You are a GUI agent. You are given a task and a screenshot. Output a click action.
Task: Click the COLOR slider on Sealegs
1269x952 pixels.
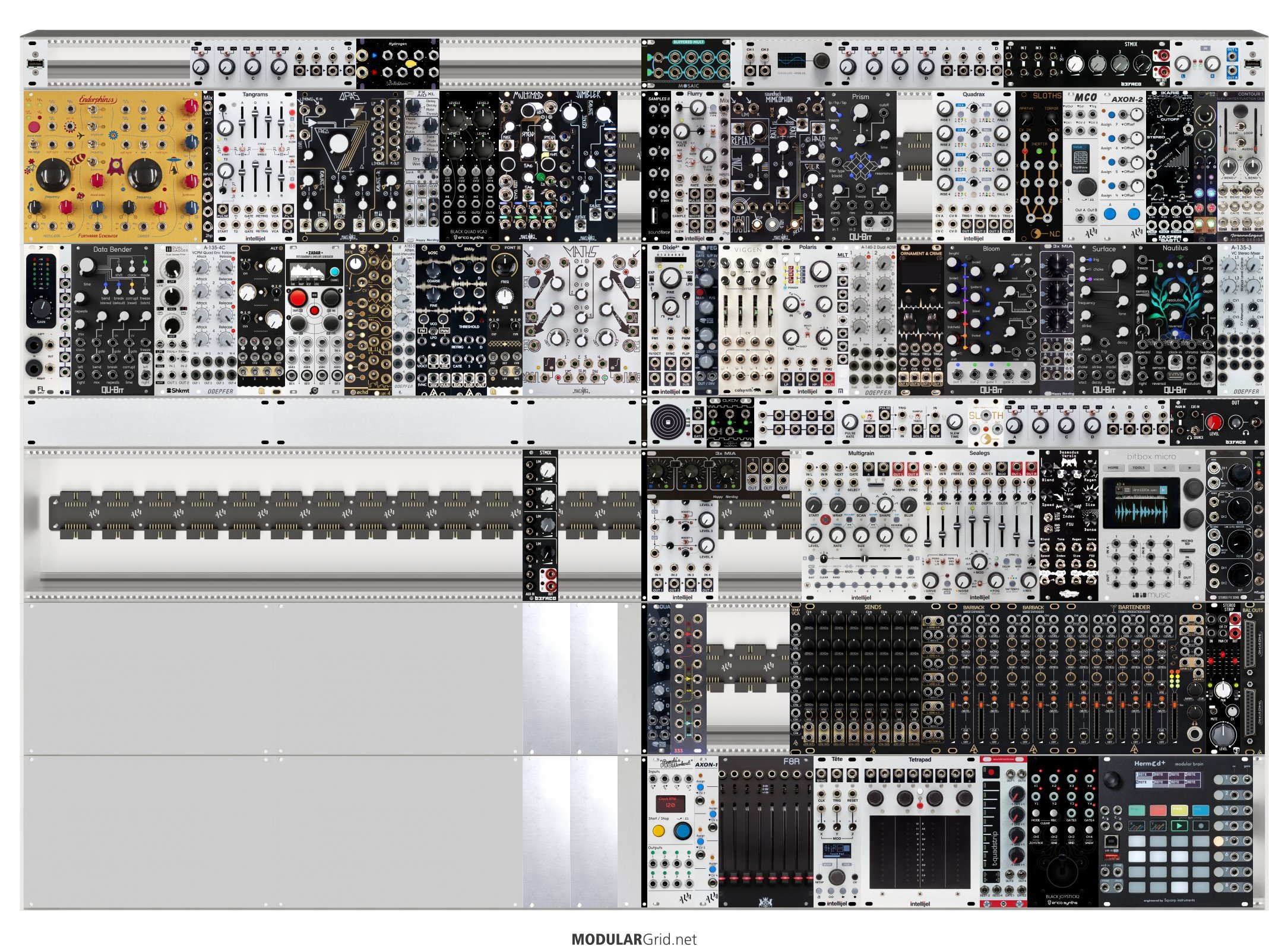(x=1002, y=526)
